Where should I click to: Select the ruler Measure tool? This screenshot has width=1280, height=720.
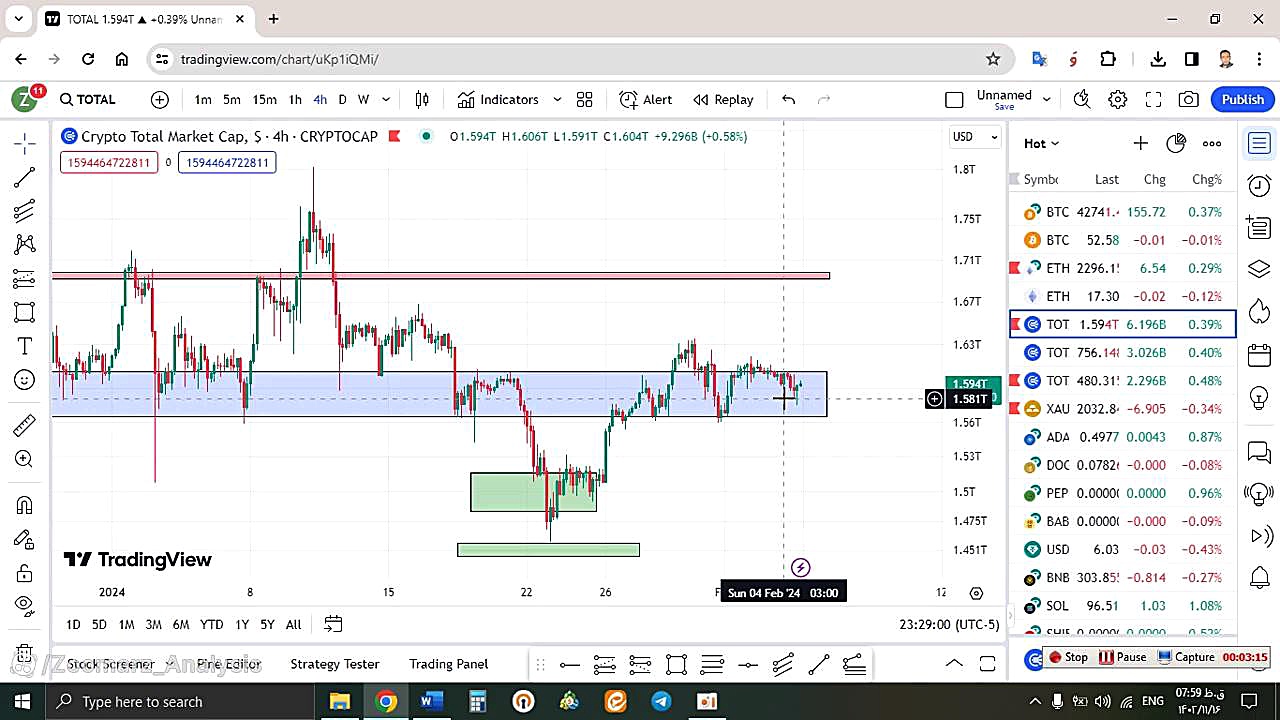25,426
